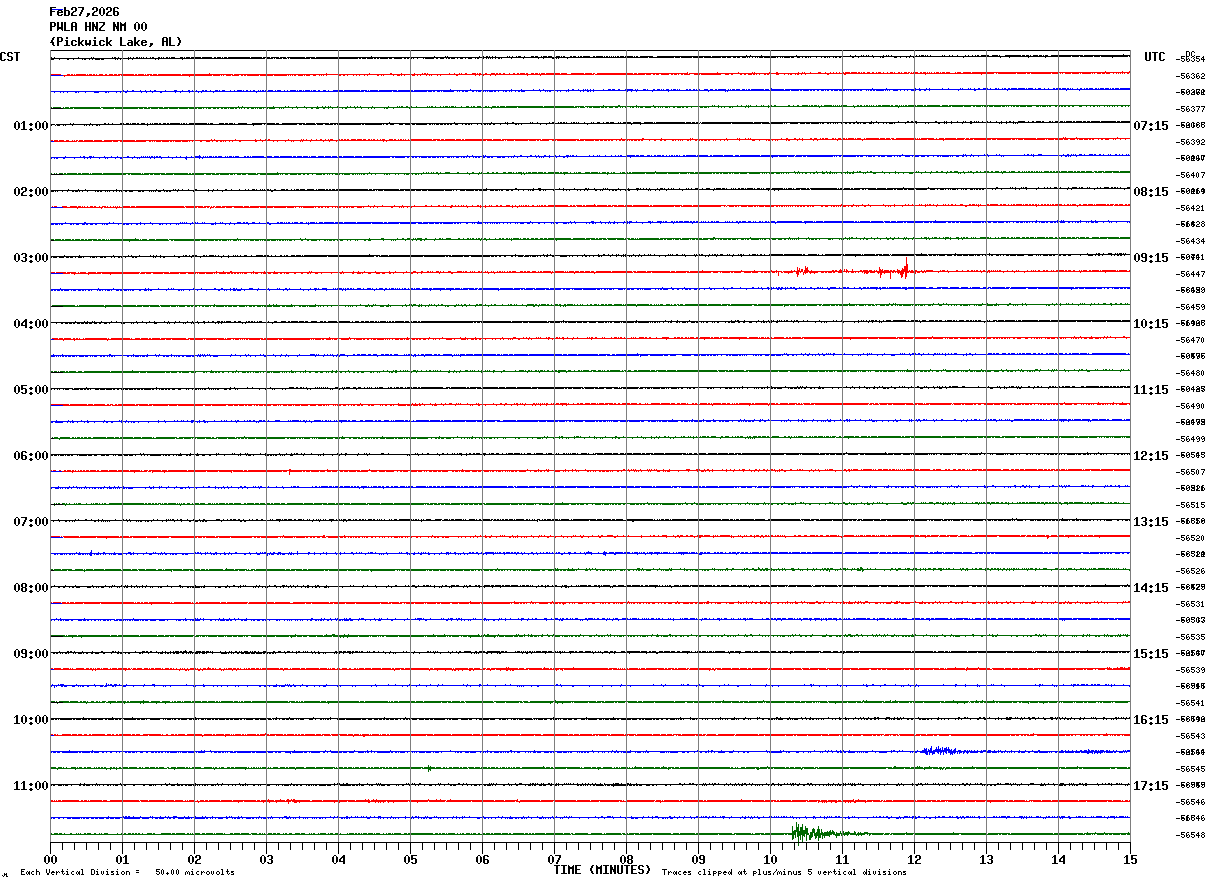Click the 09 minute axis tick label
Viewport: 1210px width, 886px height.
698,859
